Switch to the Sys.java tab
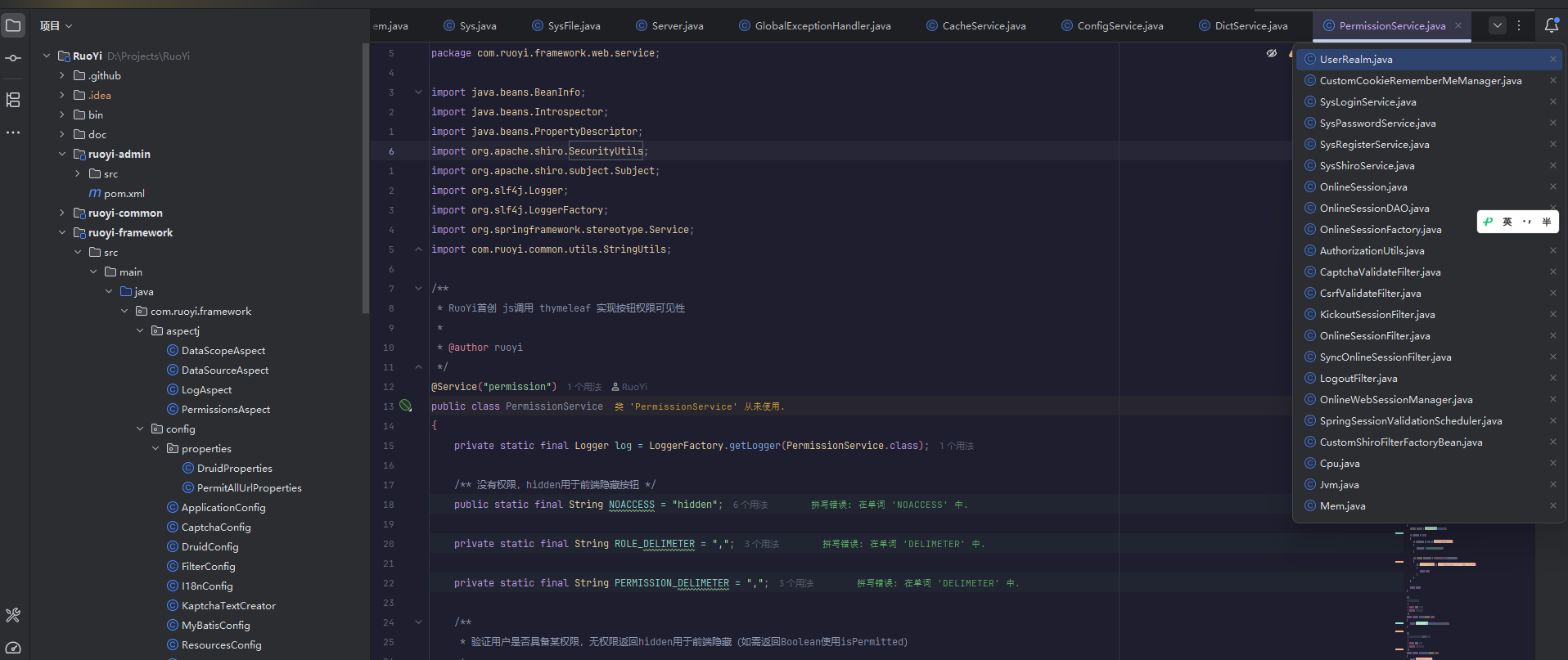1568x660 pixels. click(471, 25)
